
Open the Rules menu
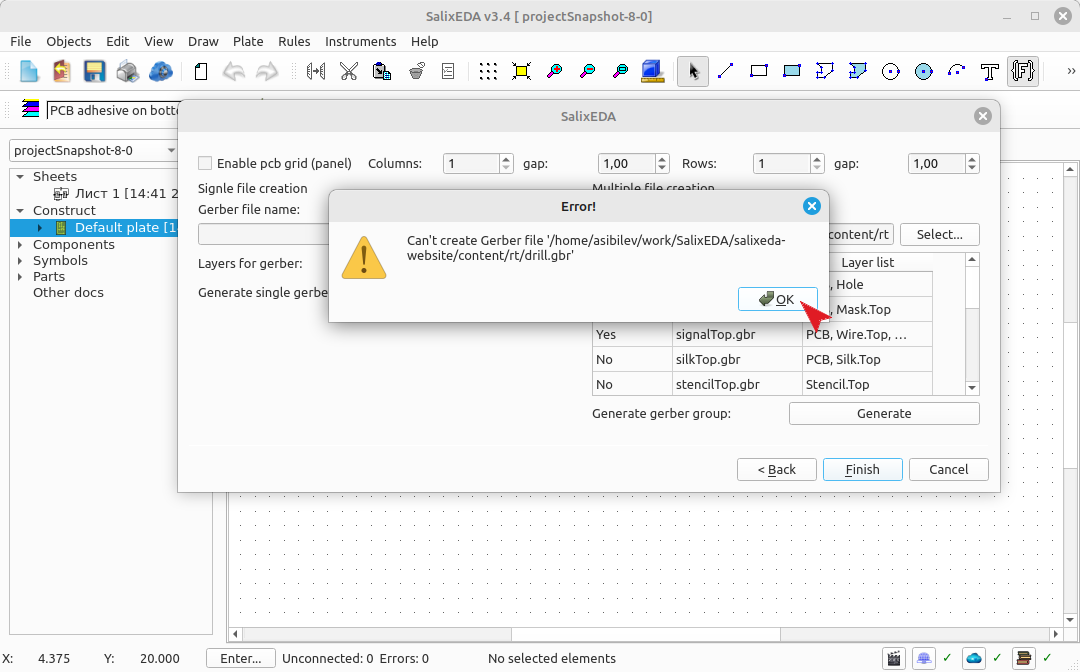click(x=294, y=41)
